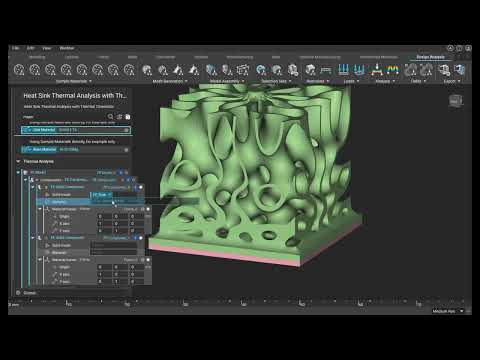Click the last icon in the Mesh Generation group
This screenshot has width=480, height=360.
click(x=194, y=70)
